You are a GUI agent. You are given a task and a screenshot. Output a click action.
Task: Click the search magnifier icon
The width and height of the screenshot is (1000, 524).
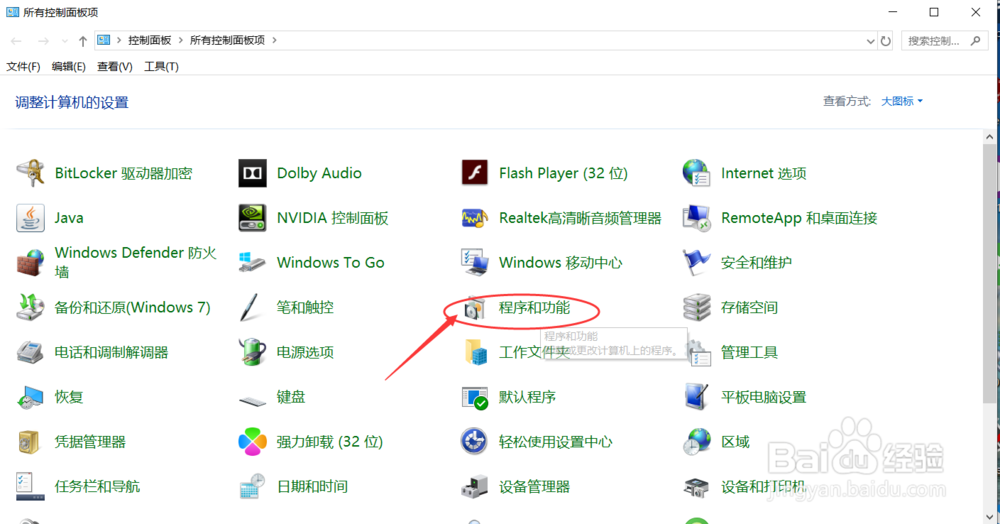pyautogui.click(x=975, y=41)
